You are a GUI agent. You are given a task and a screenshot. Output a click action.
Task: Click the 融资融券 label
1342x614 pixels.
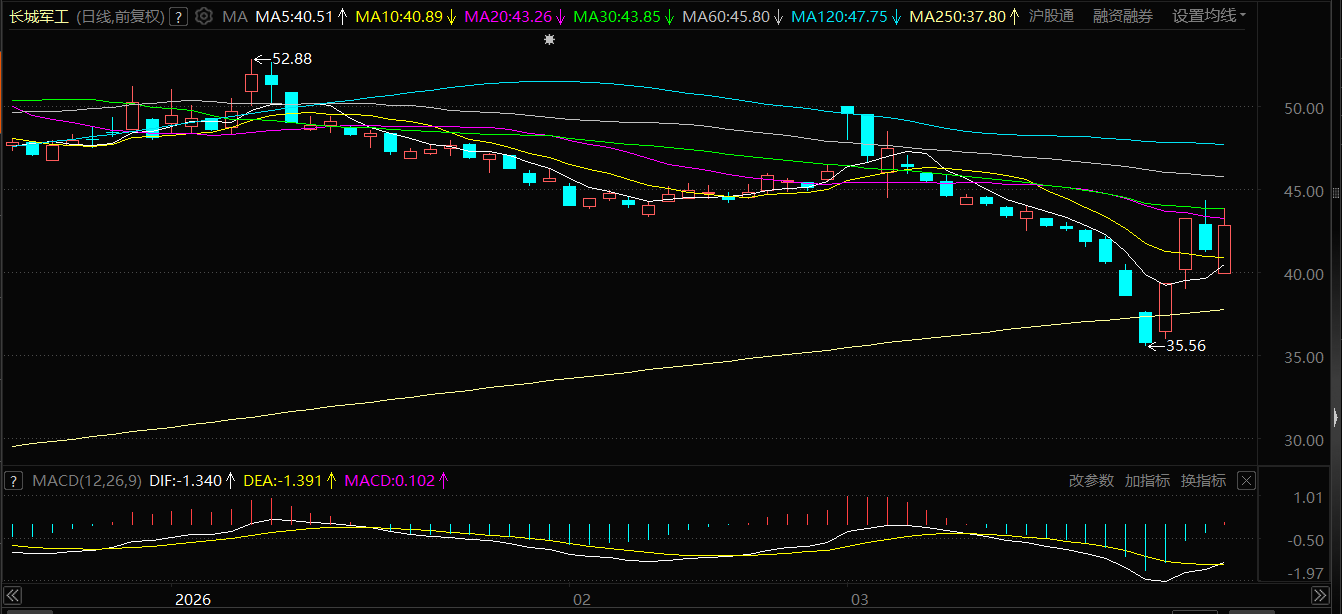(x=1123, y=16)
